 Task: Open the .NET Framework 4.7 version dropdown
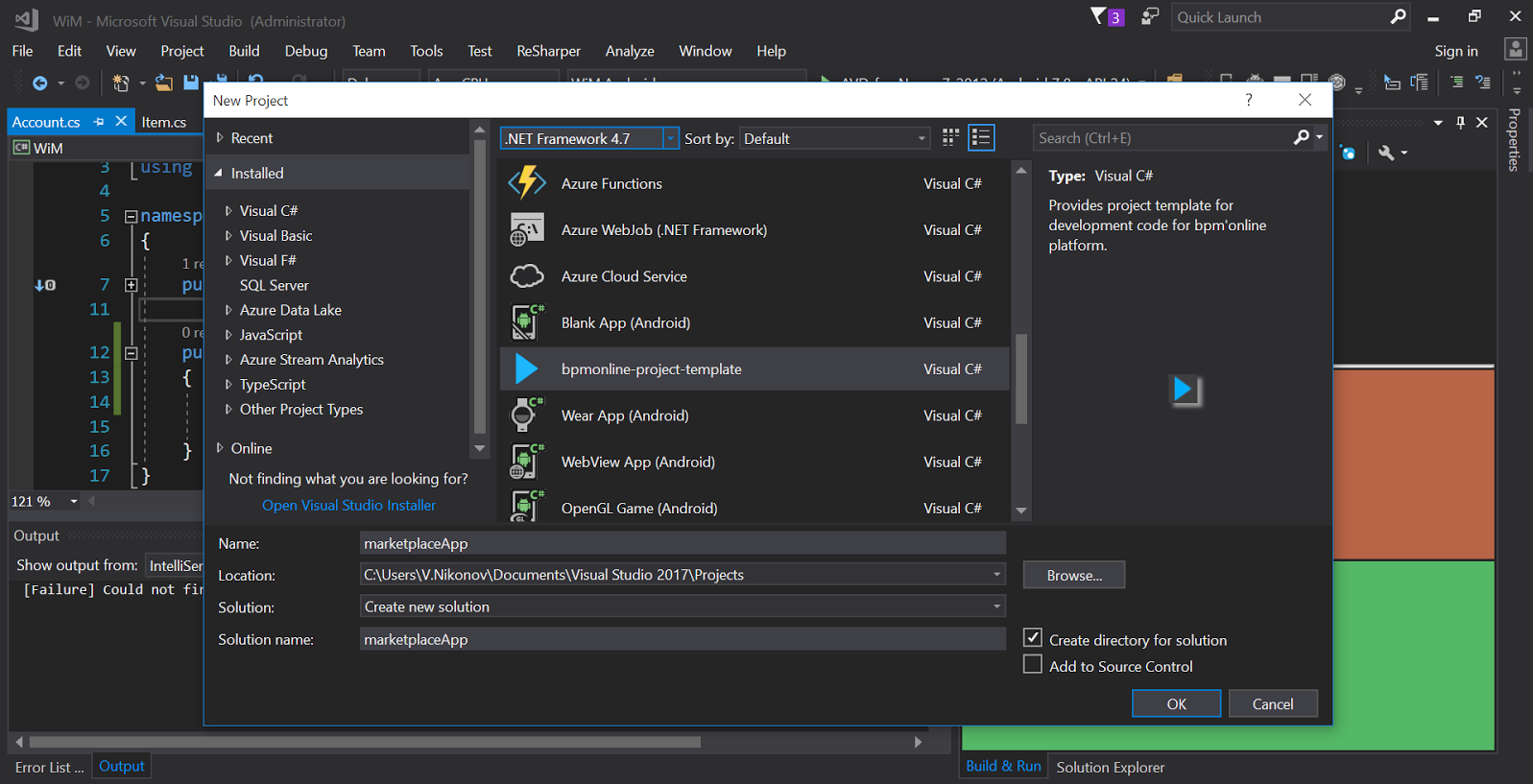pyautogui.click(x=671, y=138)
